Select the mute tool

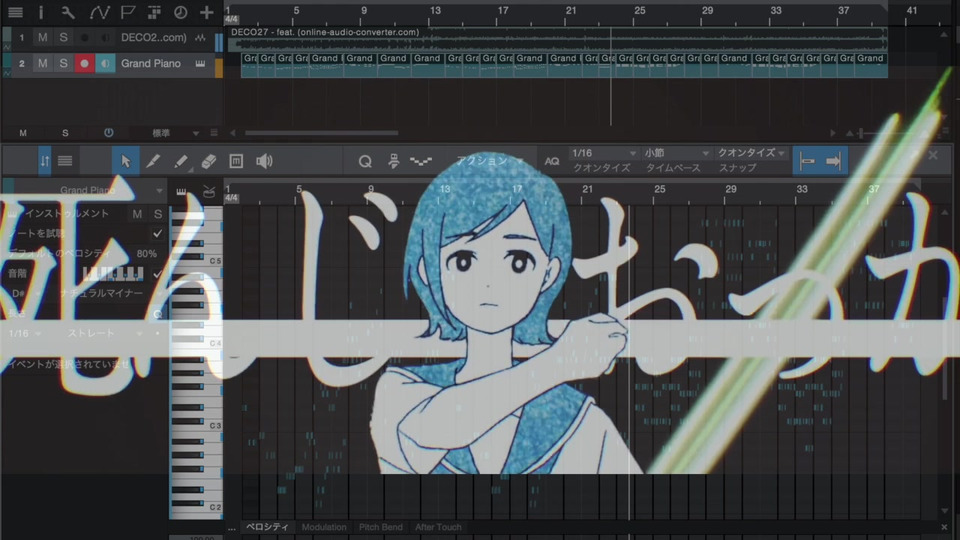point(236,161)
